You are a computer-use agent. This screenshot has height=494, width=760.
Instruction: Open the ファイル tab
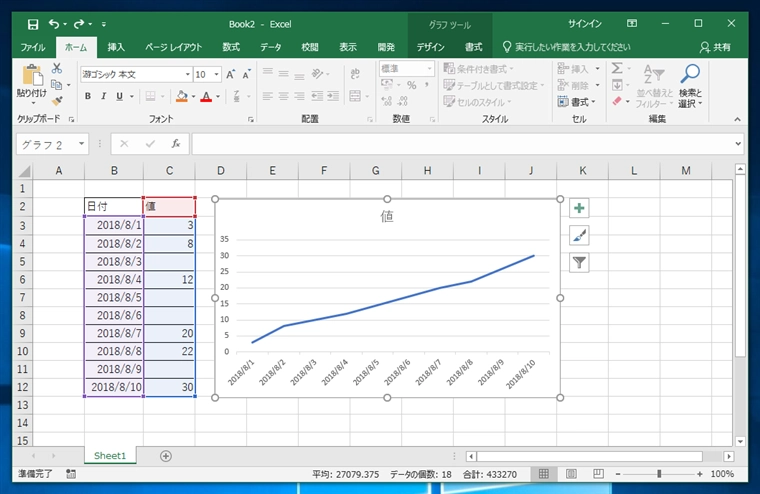point(33,47)
